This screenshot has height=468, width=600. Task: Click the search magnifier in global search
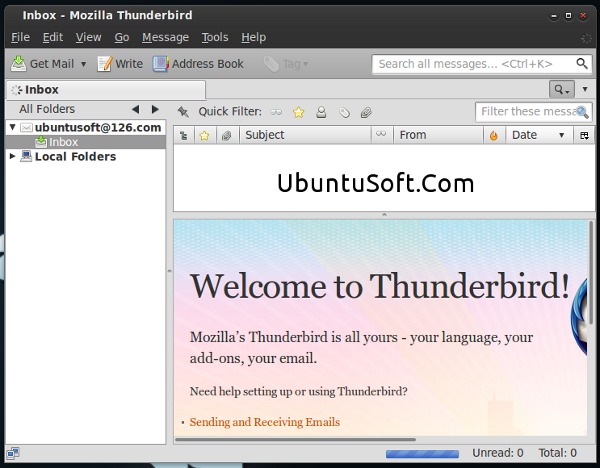point(582,64)
